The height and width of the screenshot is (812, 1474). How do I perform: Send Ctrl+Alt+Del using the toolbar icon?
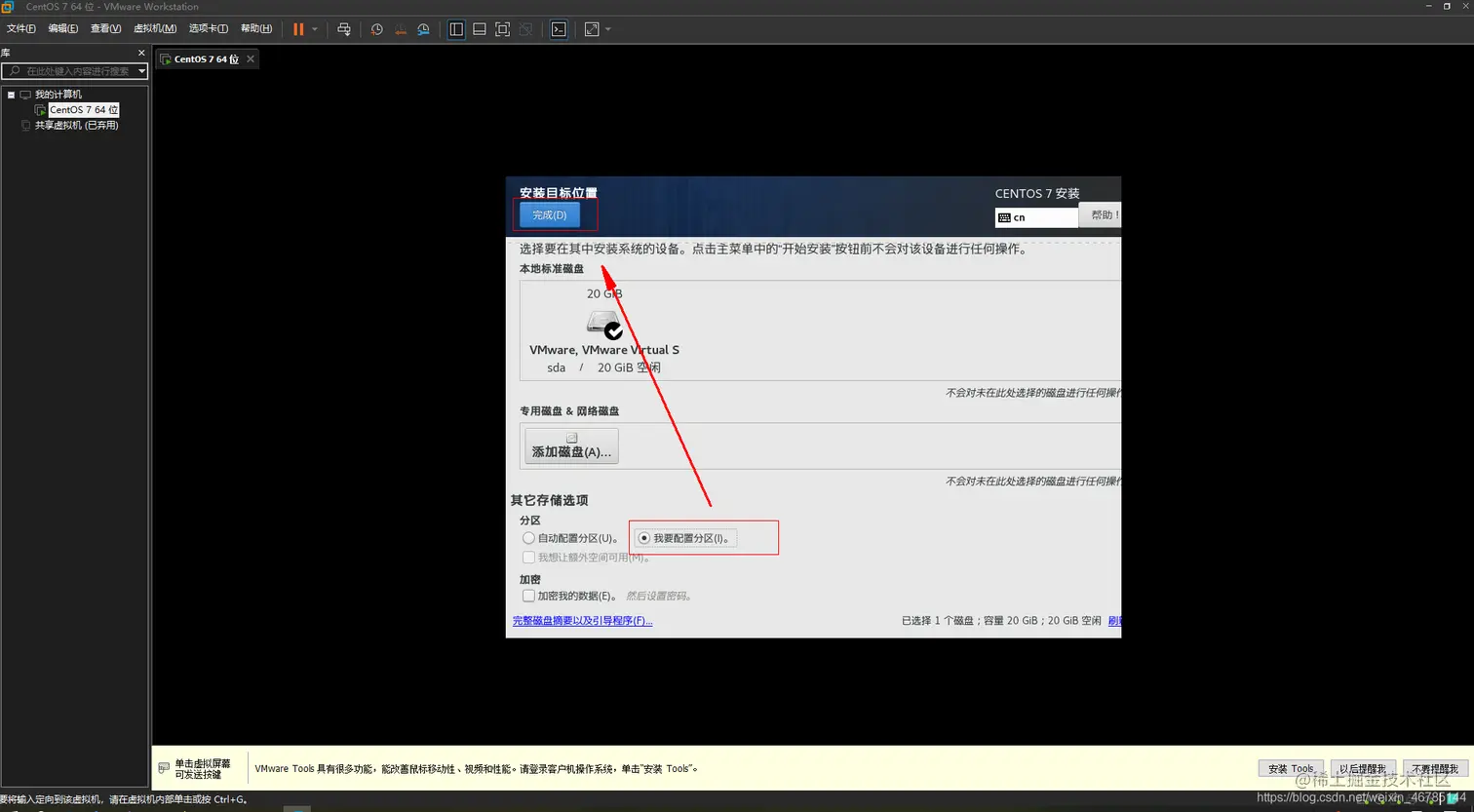pos(344,29)
